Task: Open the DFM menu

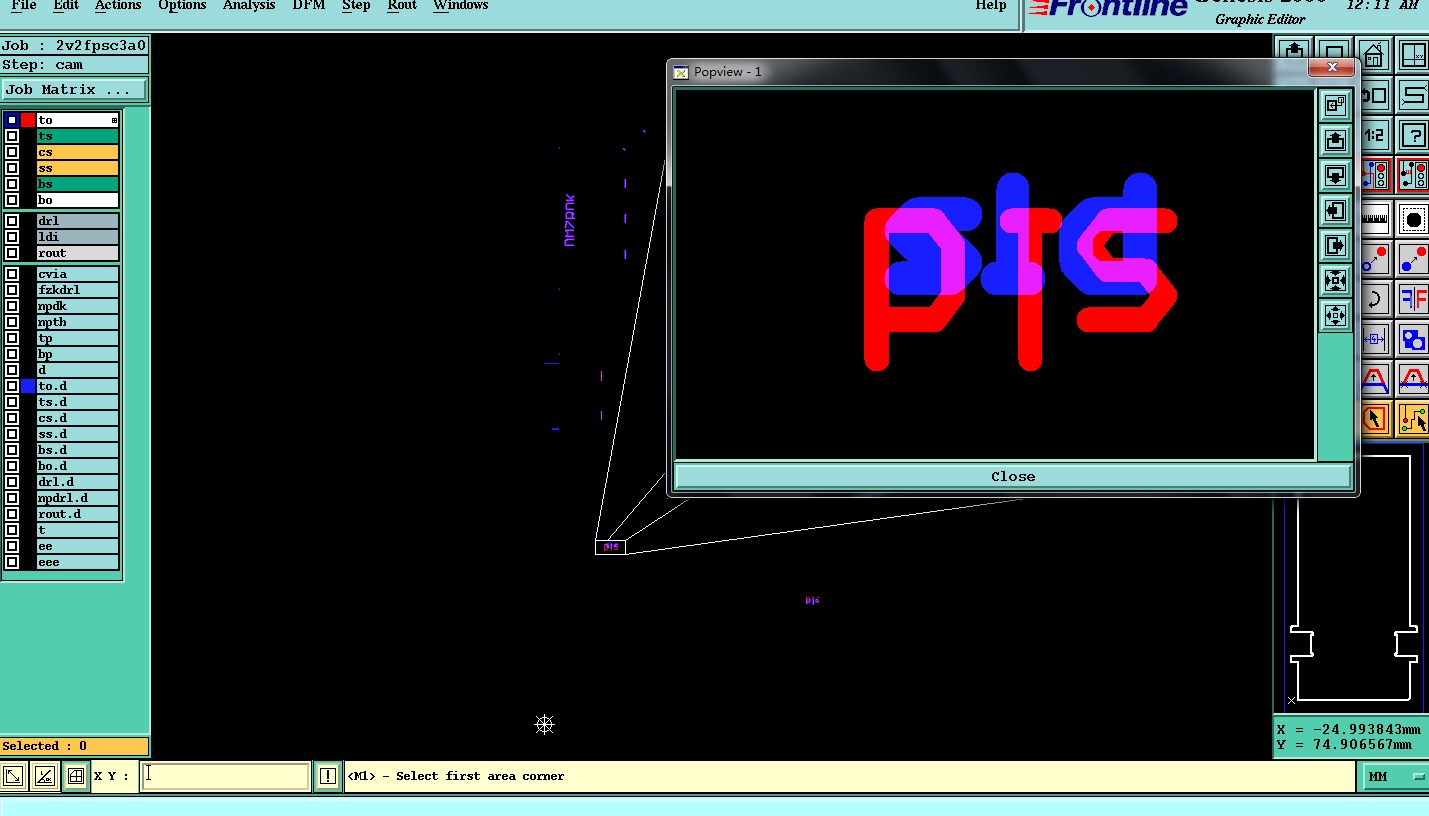Action: coord(308,6)
